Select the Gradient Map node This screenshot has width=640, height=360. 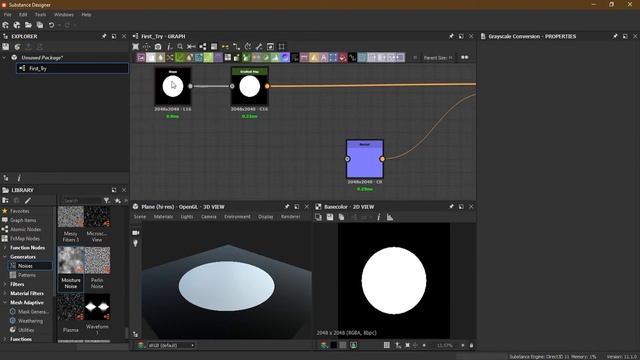(x=249, y=87)
